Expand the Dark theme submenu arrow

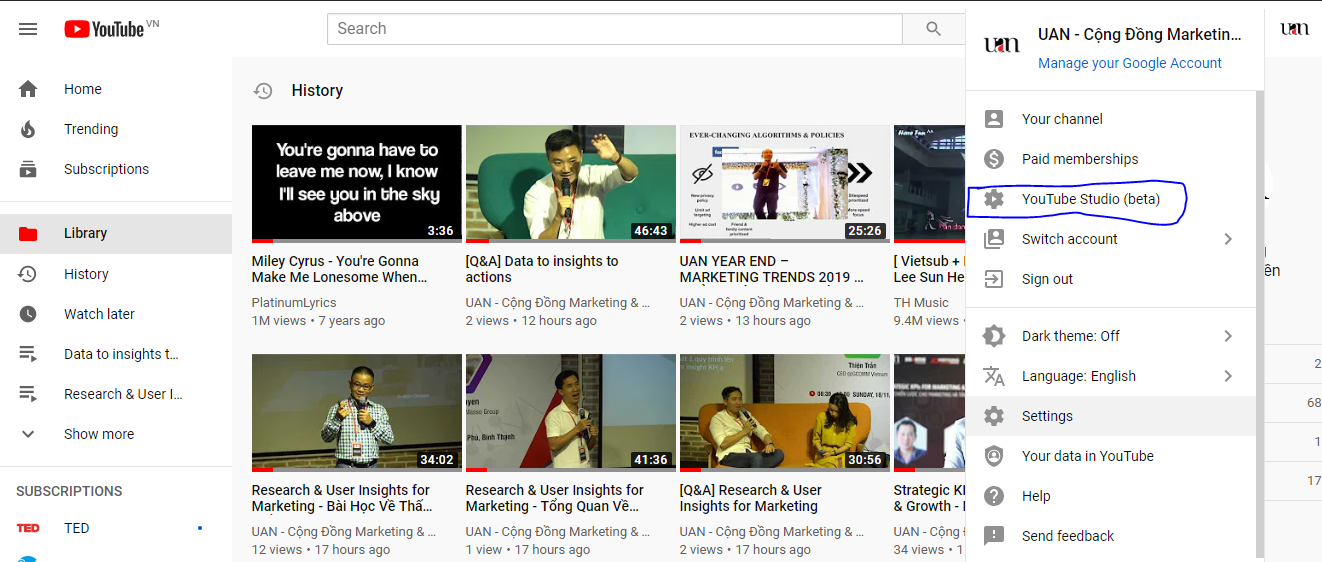(1228, 336)
